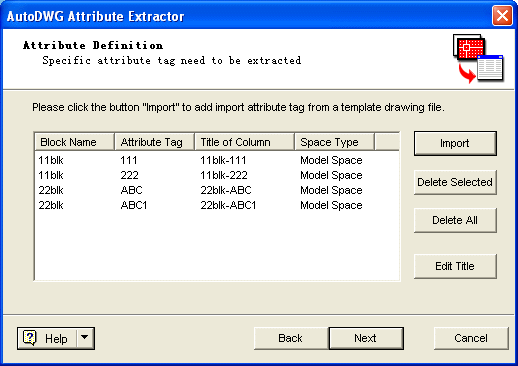The image size is (518, 366).
Task: Click title cell 22blk-ABC
Action: click(226, 190)
